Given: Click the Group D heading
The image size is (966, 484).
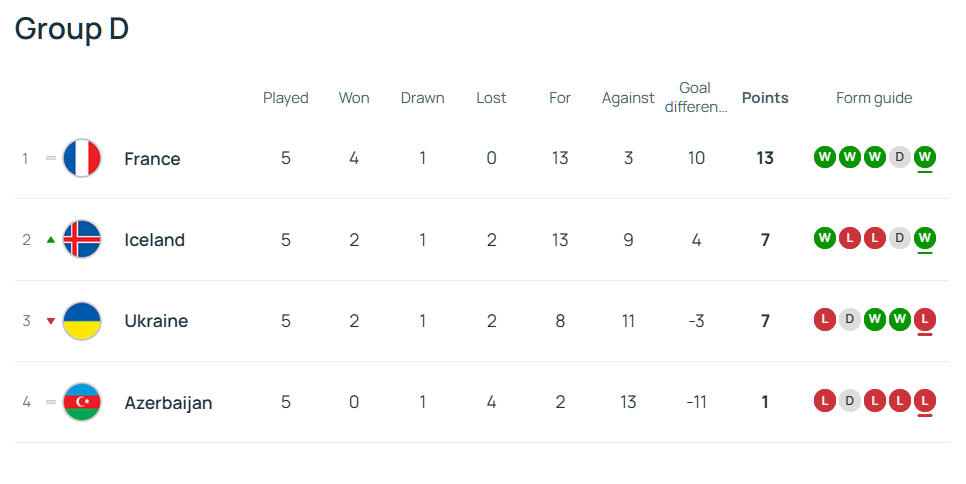Looking at the screenshot, I should (x=72, y=29).
